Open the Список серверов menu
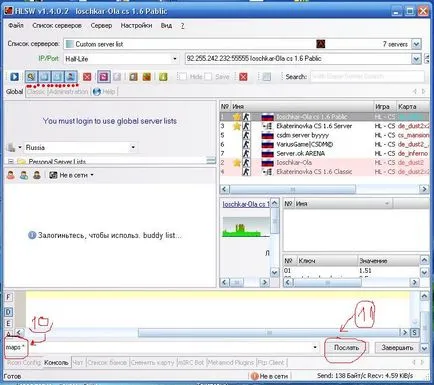 57,26
